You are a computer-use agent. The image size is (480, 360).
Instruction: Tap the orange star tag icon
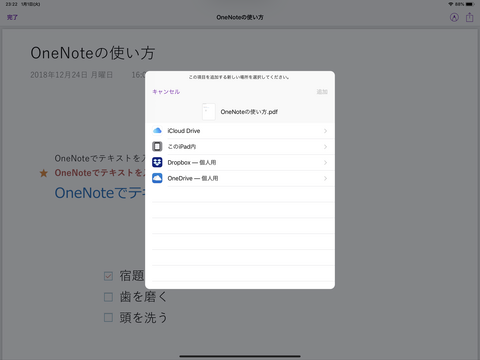(x=44, y=173)
